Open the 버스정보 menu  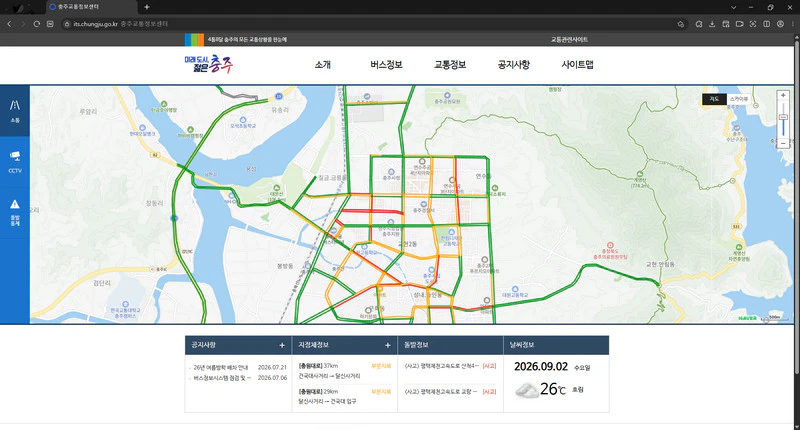(x=386, y=65)
